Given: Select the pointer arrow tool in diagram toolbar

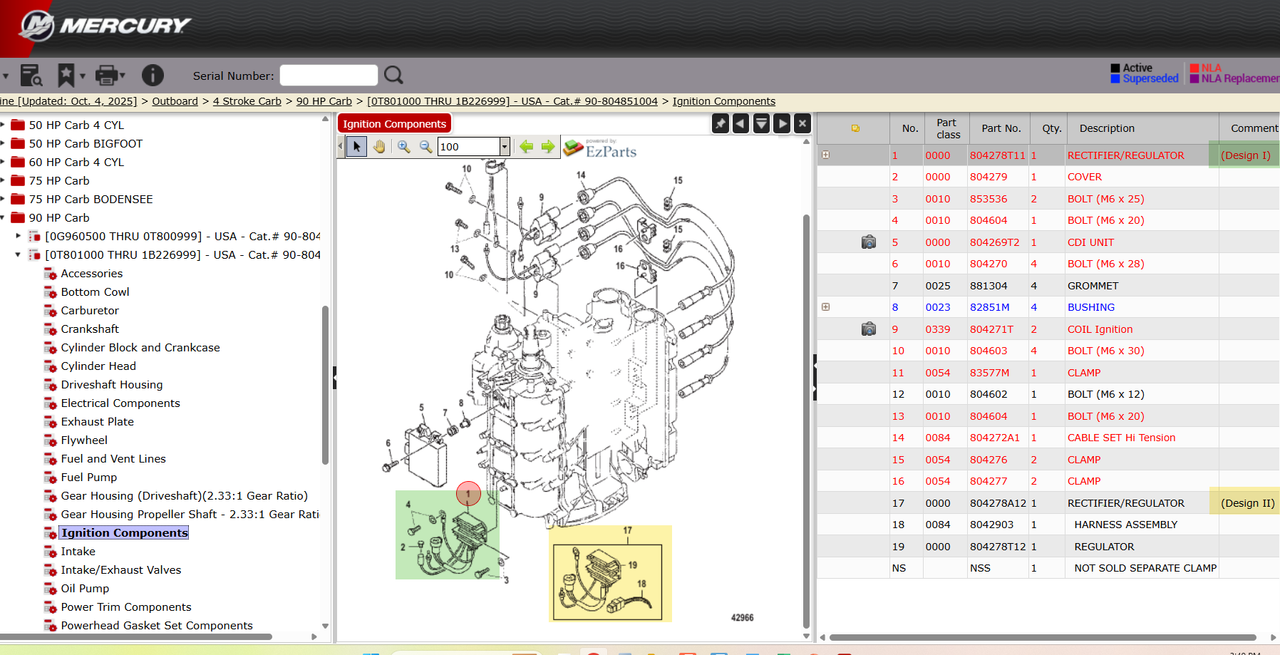Looking at the screenshot, I should tap(357, 146).
